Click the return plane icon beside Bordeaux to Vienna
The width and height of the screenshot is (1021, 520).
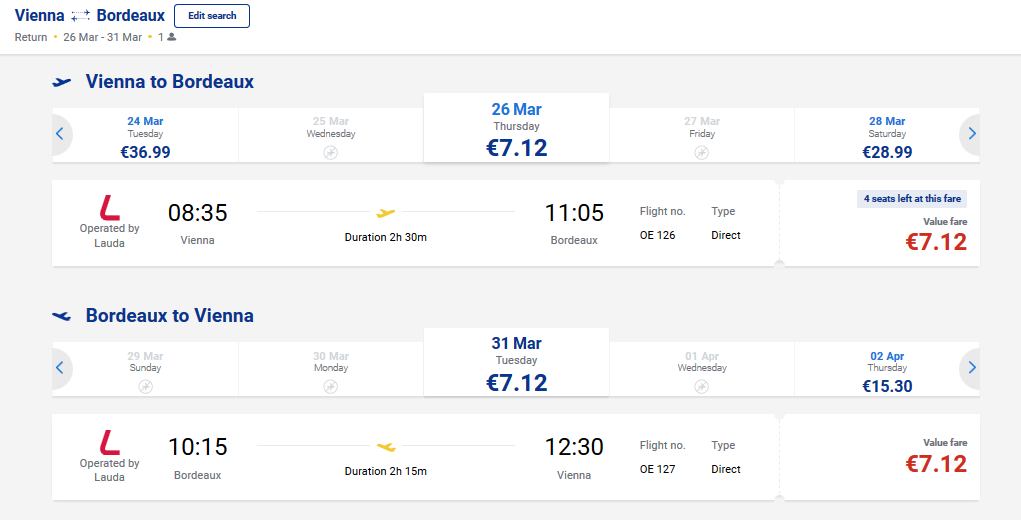(62, 316)
